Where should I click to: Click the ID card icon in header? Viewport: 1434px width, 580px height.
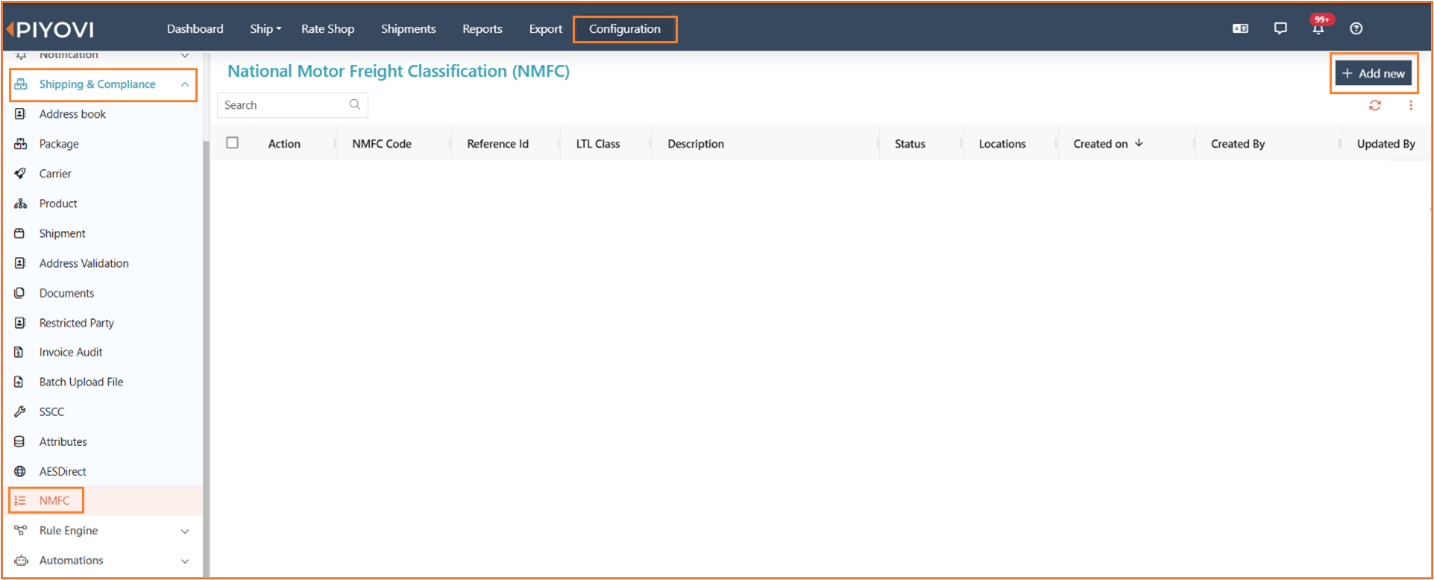point(1240,29)
